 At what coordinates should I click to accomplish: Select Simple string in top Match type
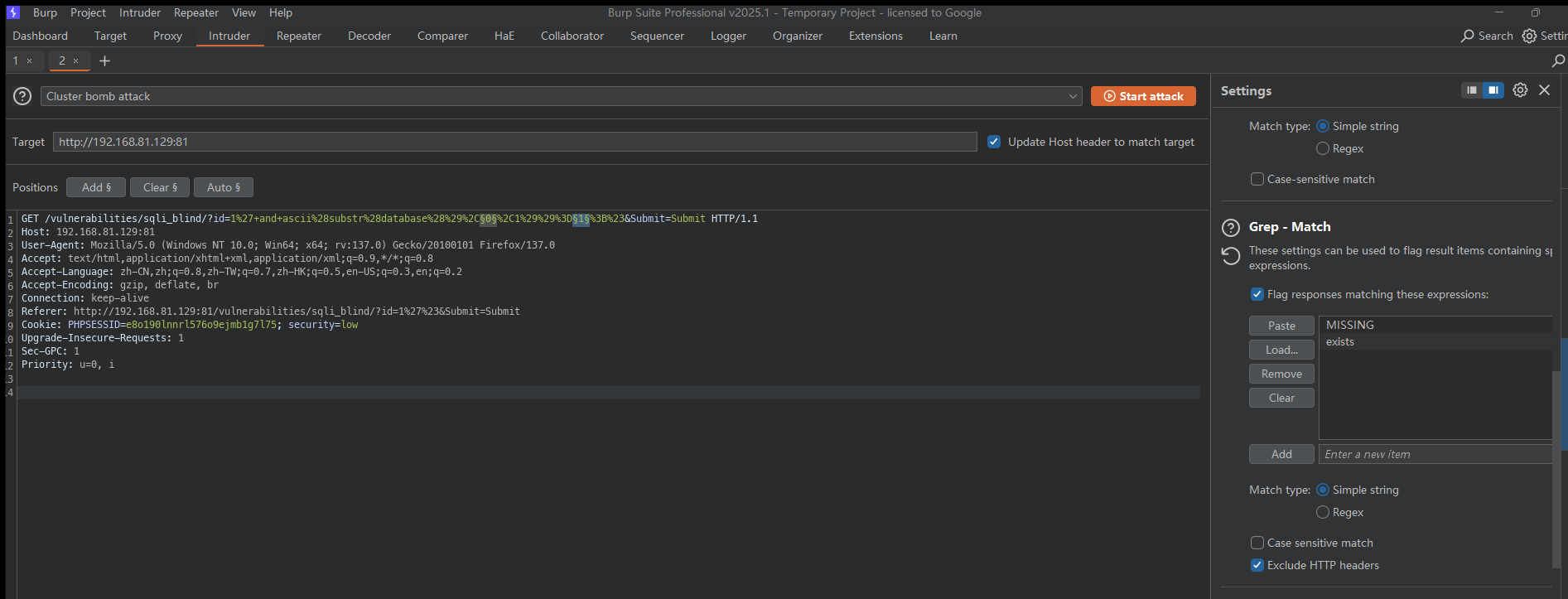(x=1323, y=126)
